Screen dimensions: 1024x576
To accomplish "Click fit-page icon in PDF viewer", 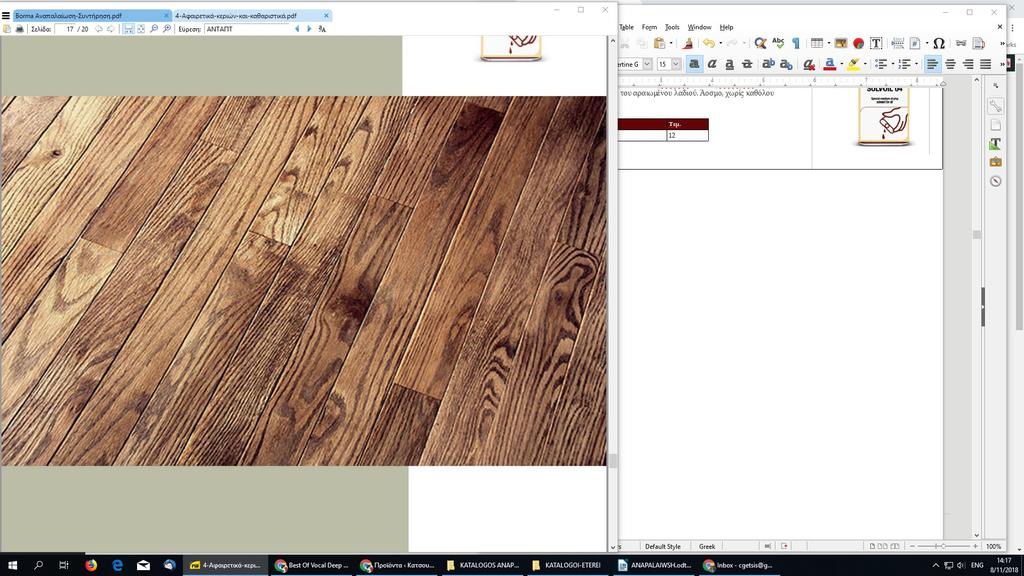I will click(141, 29).
